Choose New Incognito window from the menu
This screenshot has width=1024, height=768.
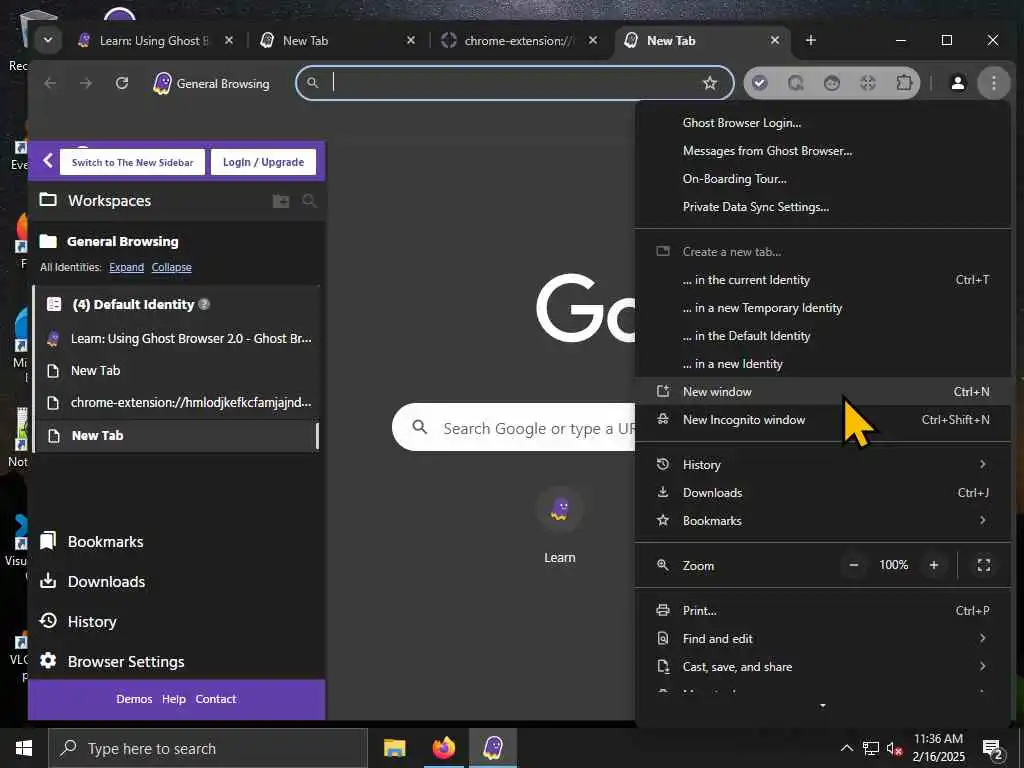click(x=823, y=420)
